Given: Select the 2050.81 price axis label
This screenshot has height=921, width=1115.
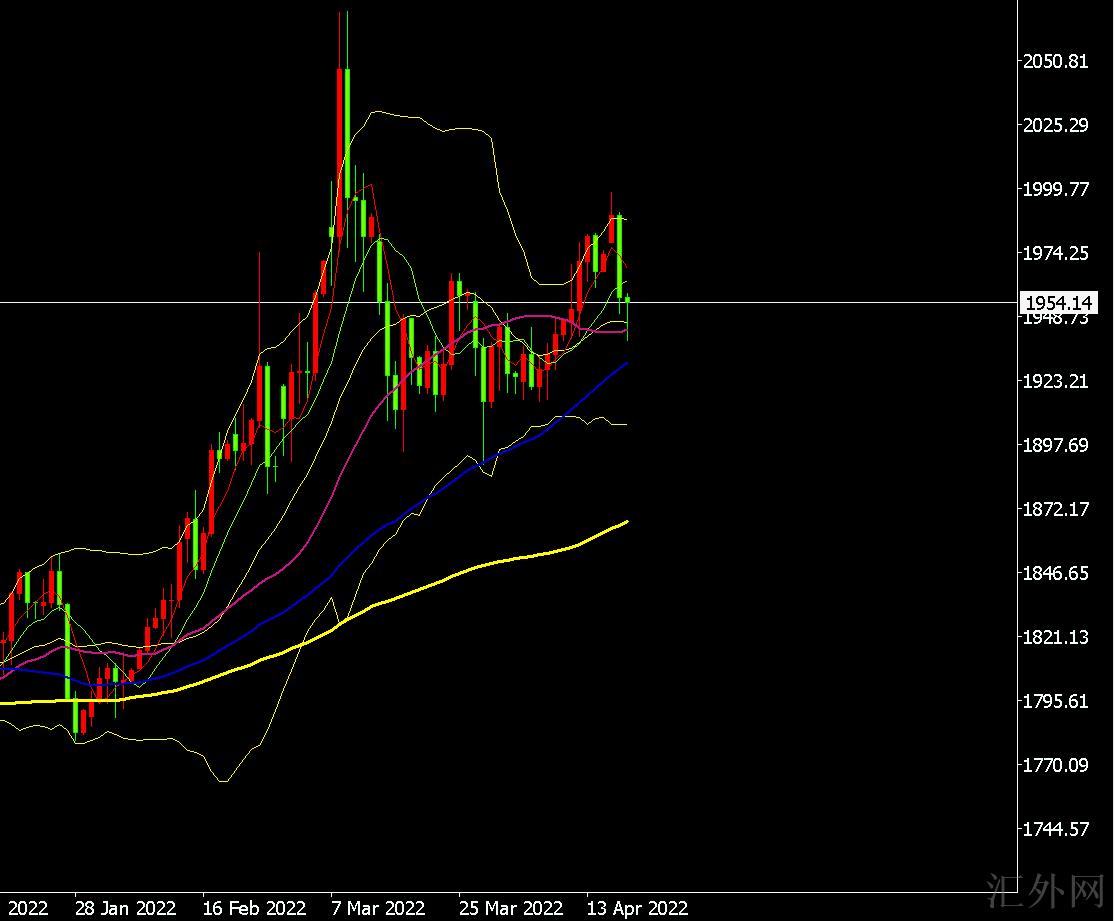Looking at the screenshot, I should (x=1054, y=61).
